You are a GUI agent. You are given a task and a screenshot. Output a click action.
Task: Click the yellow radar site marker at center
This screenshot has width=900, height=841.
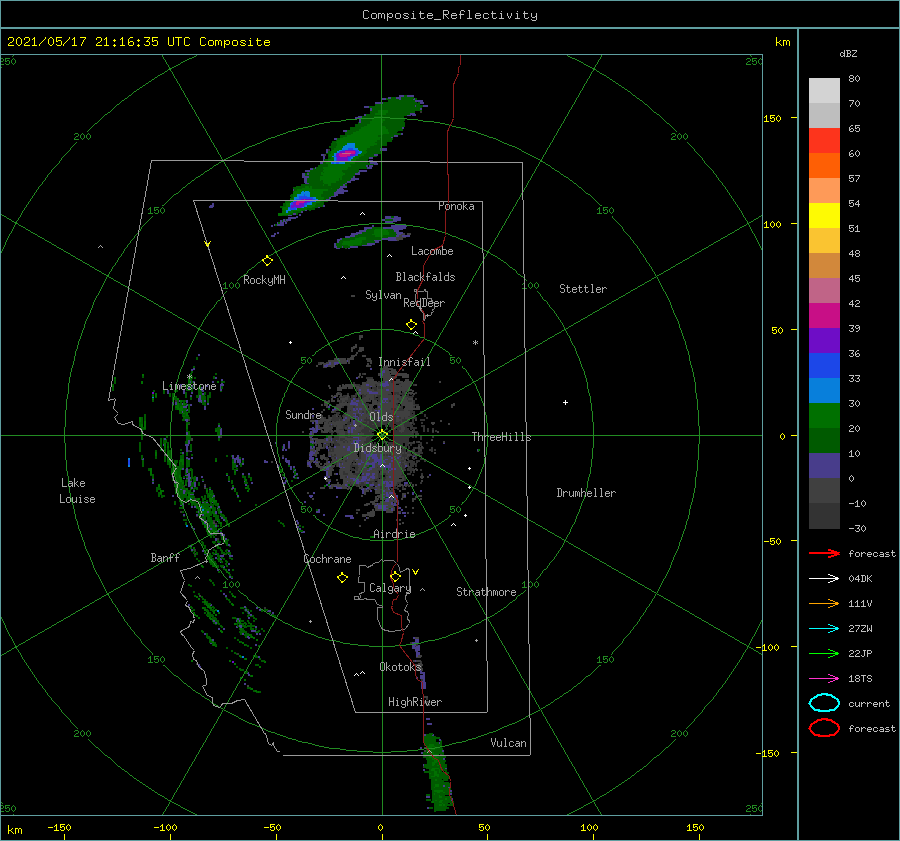(382, 435)
